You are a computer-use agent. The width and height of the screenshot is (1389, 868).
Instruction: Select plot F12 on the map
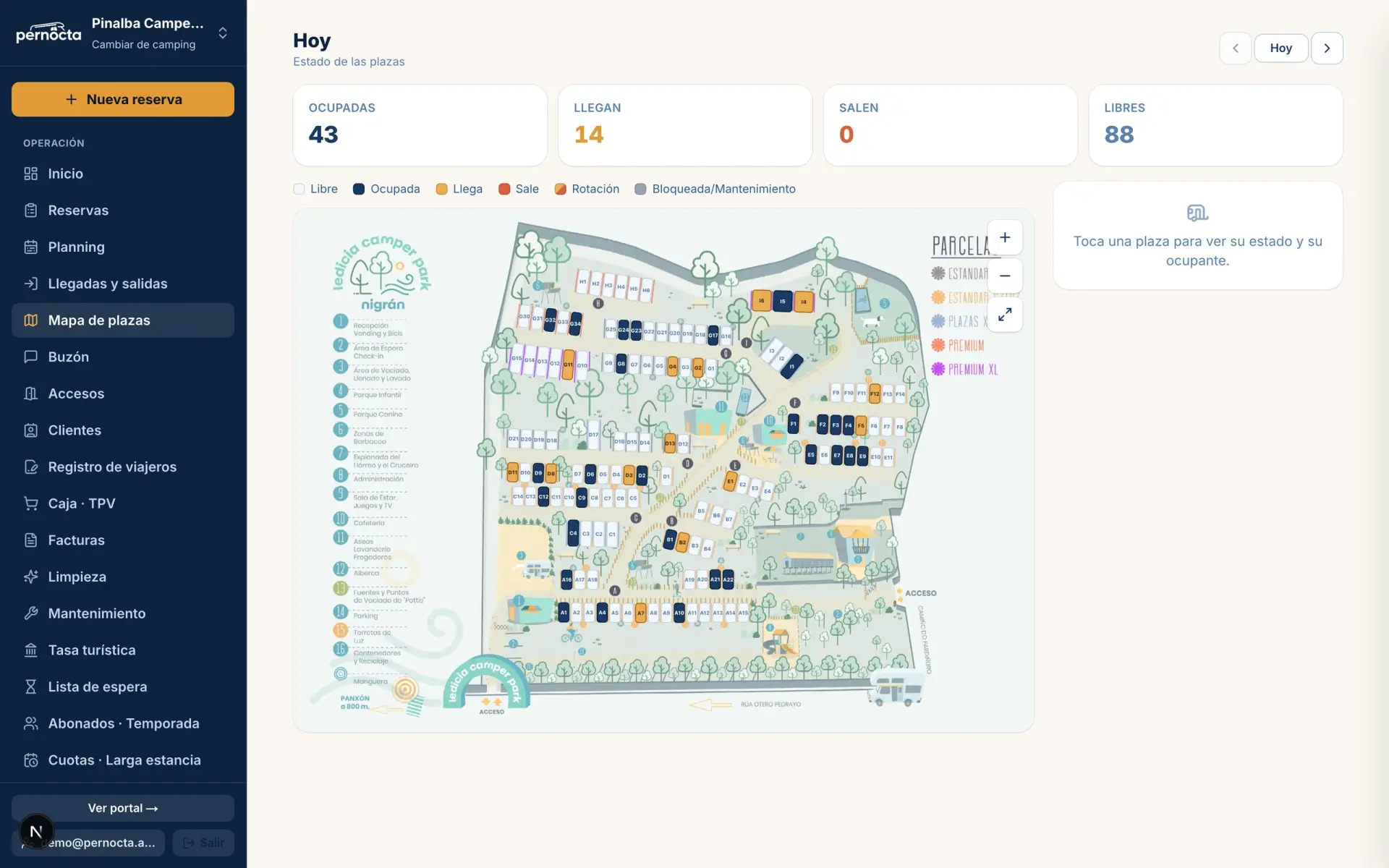[875, 393]
